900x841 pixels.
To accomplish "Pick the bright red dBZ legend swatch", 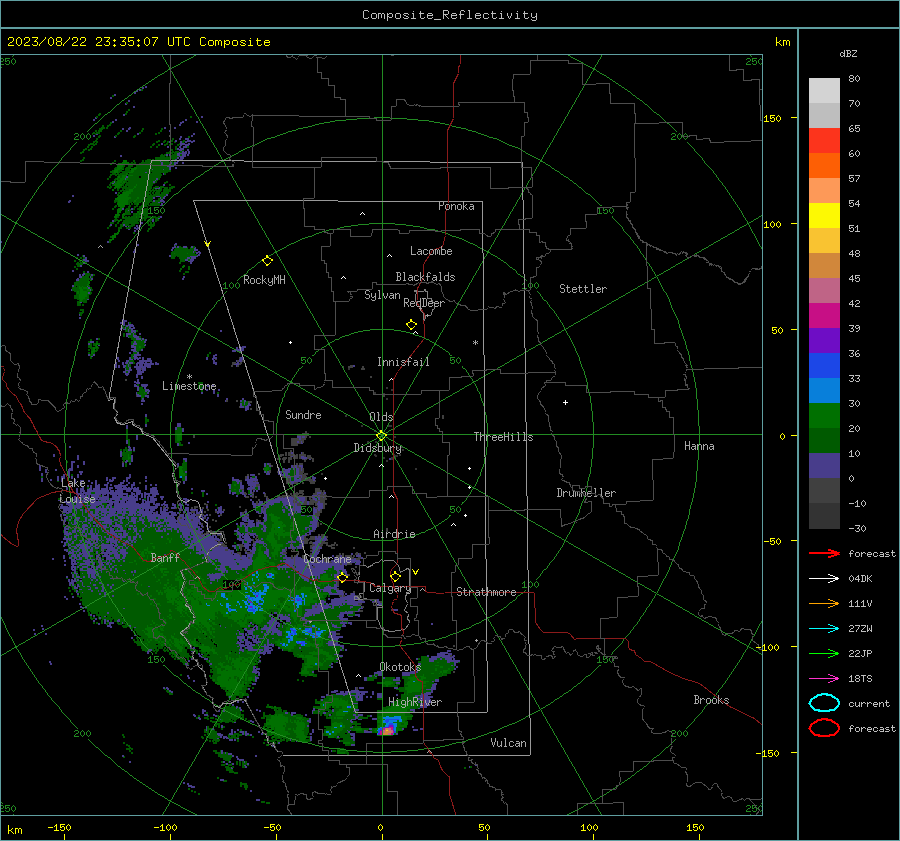I will coord(824,141).
